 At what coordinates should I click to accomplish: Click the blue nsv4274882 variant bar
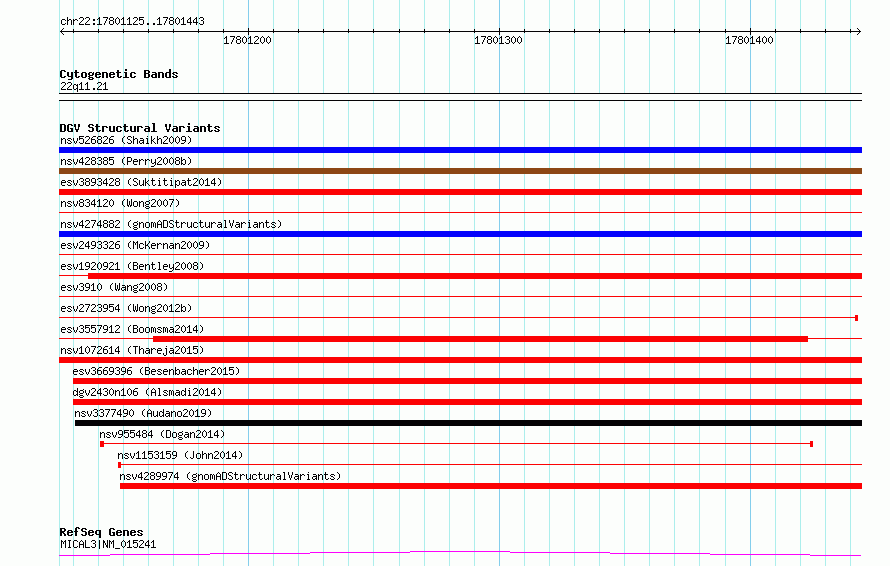pos(460,234)
